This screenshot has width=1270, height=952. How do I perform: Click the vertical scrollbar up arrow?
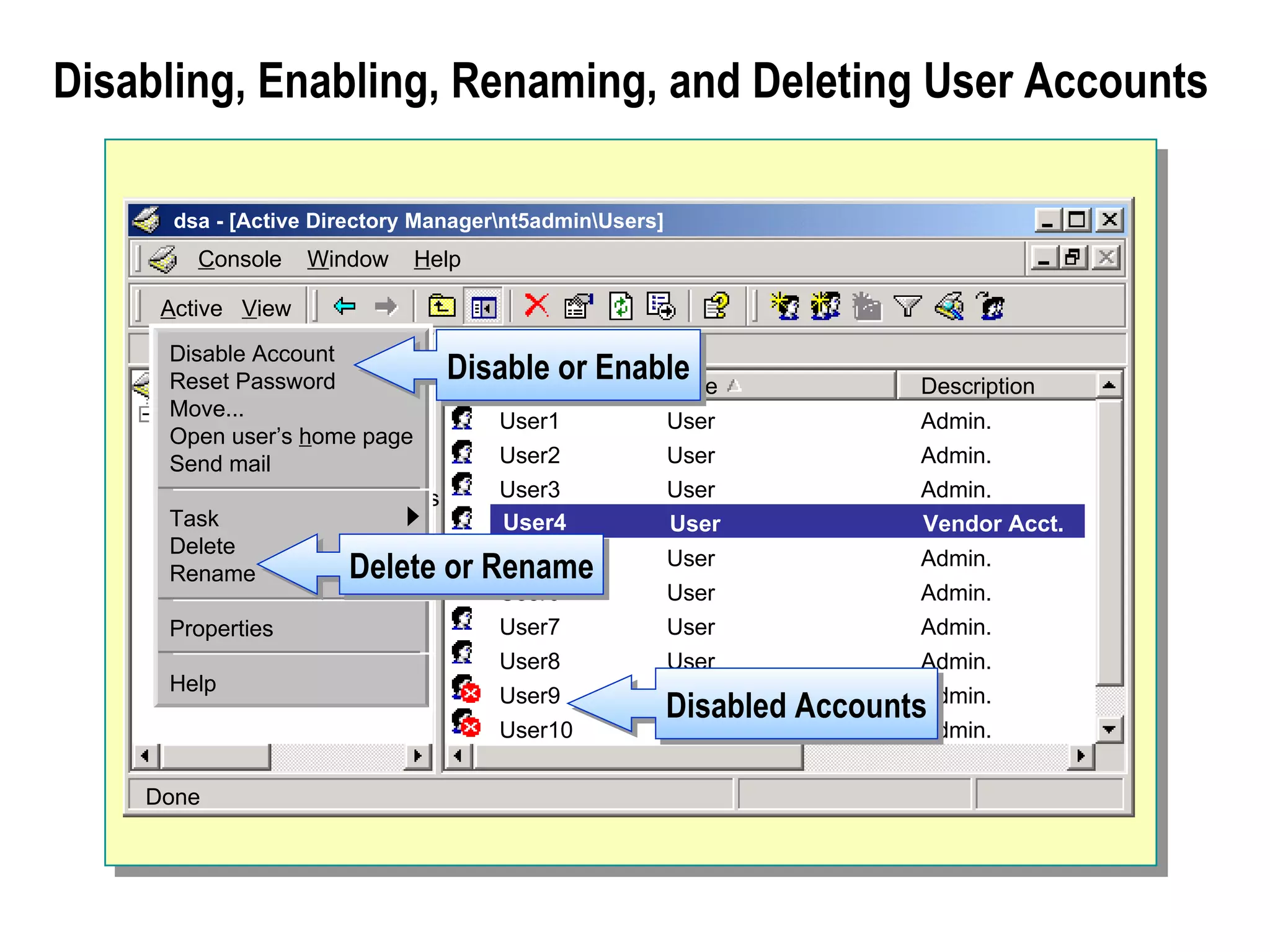(x=1109, y=386)
